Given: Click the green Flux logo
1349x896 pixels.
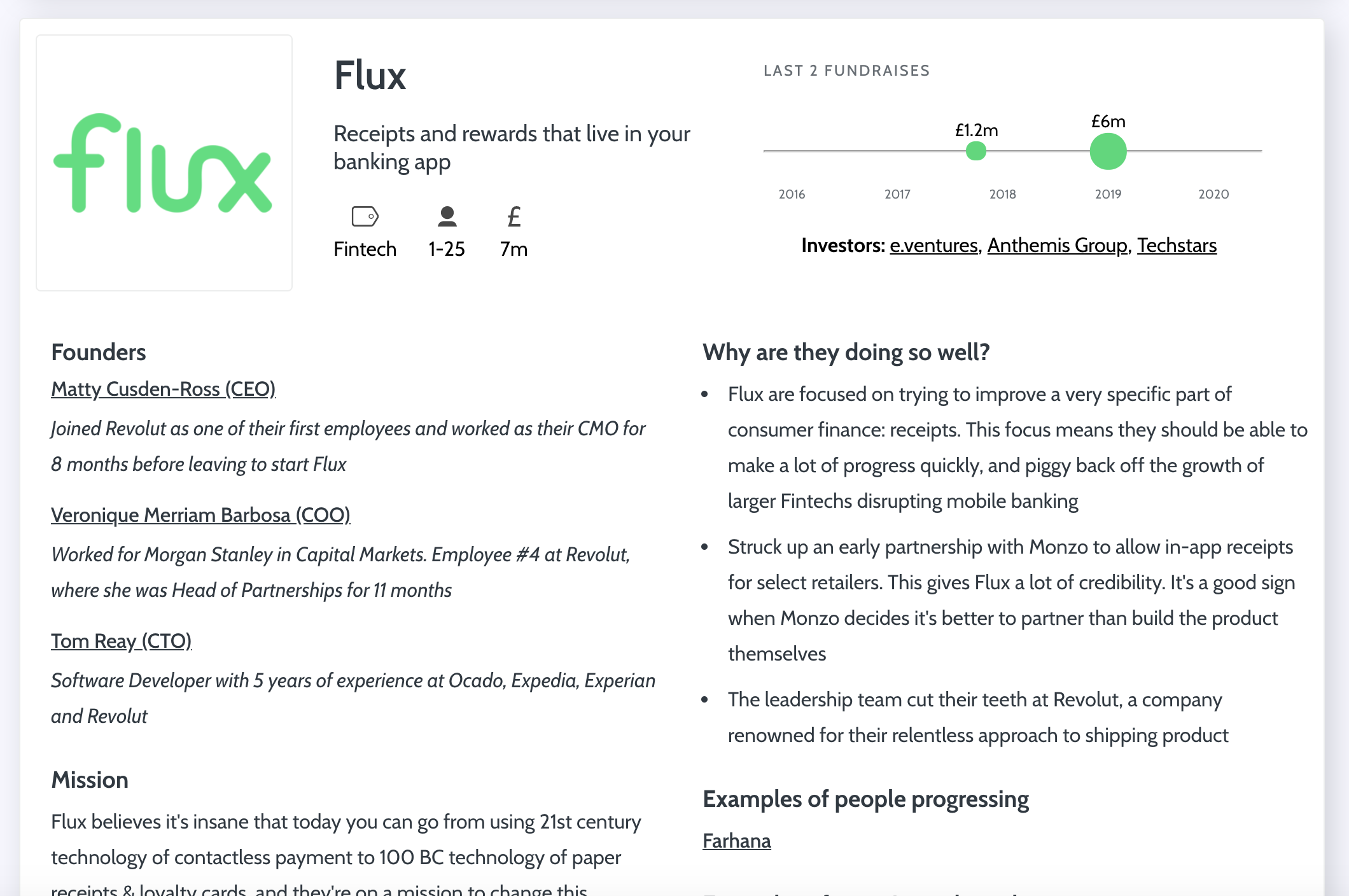Looking at the screenshot, I should coord(164,163).
